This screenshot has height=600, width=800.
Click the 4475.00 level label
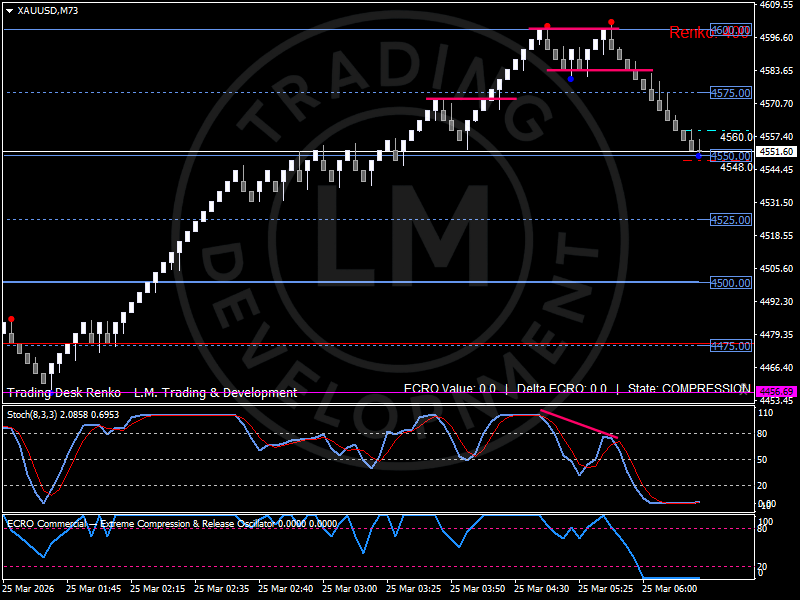click(730, 346)
